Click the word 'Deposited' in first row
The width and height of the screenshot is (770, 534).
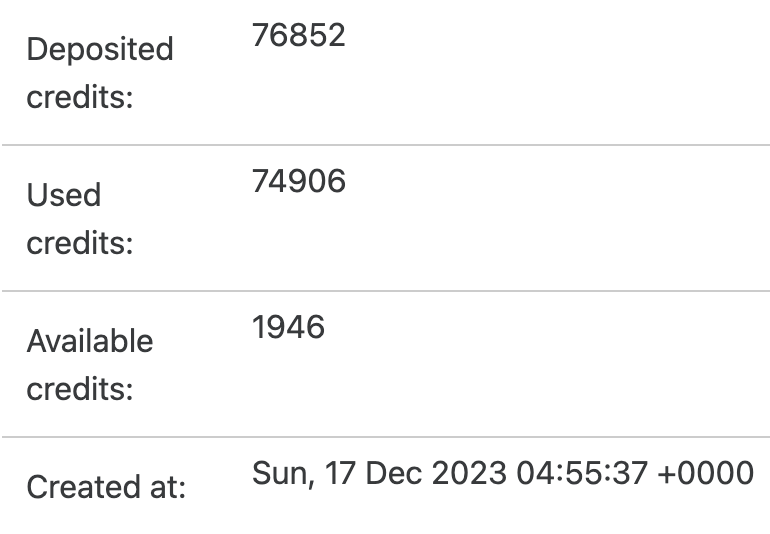(x=100, y=50)
